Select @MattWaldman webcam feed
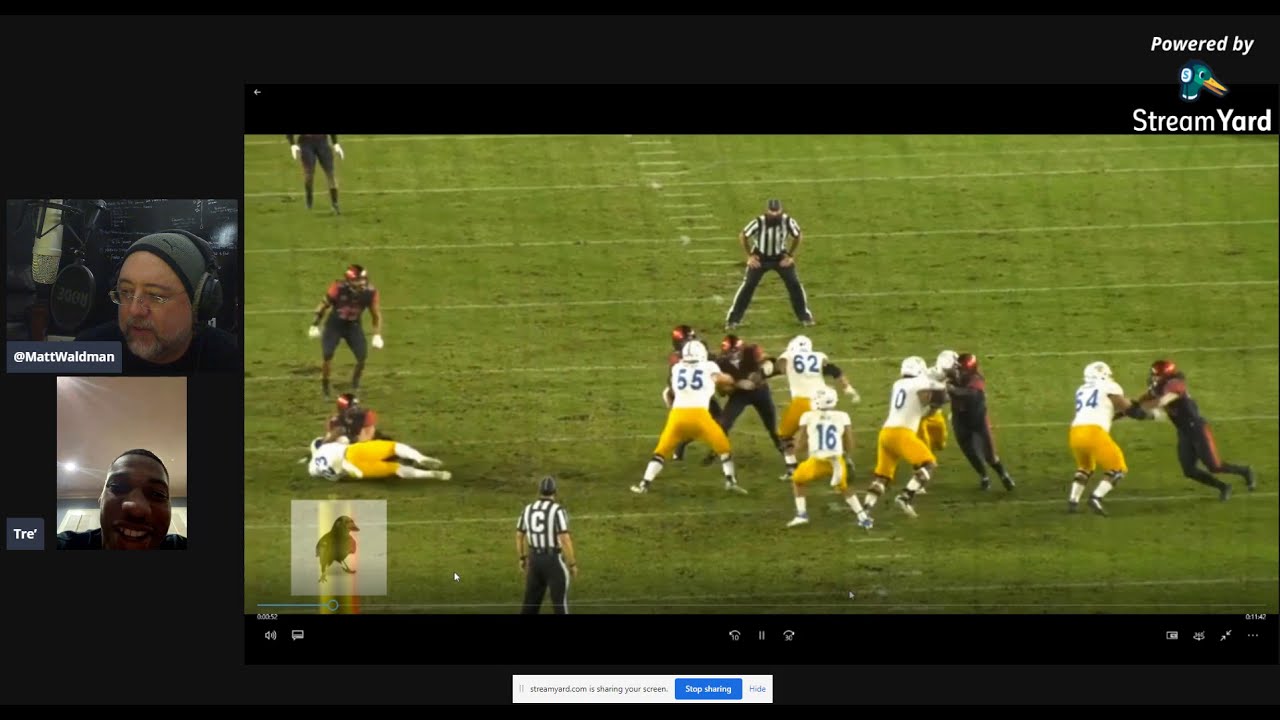Viewport: 1280px width, 720px height. pyautogui.click(x=122, y=285)
